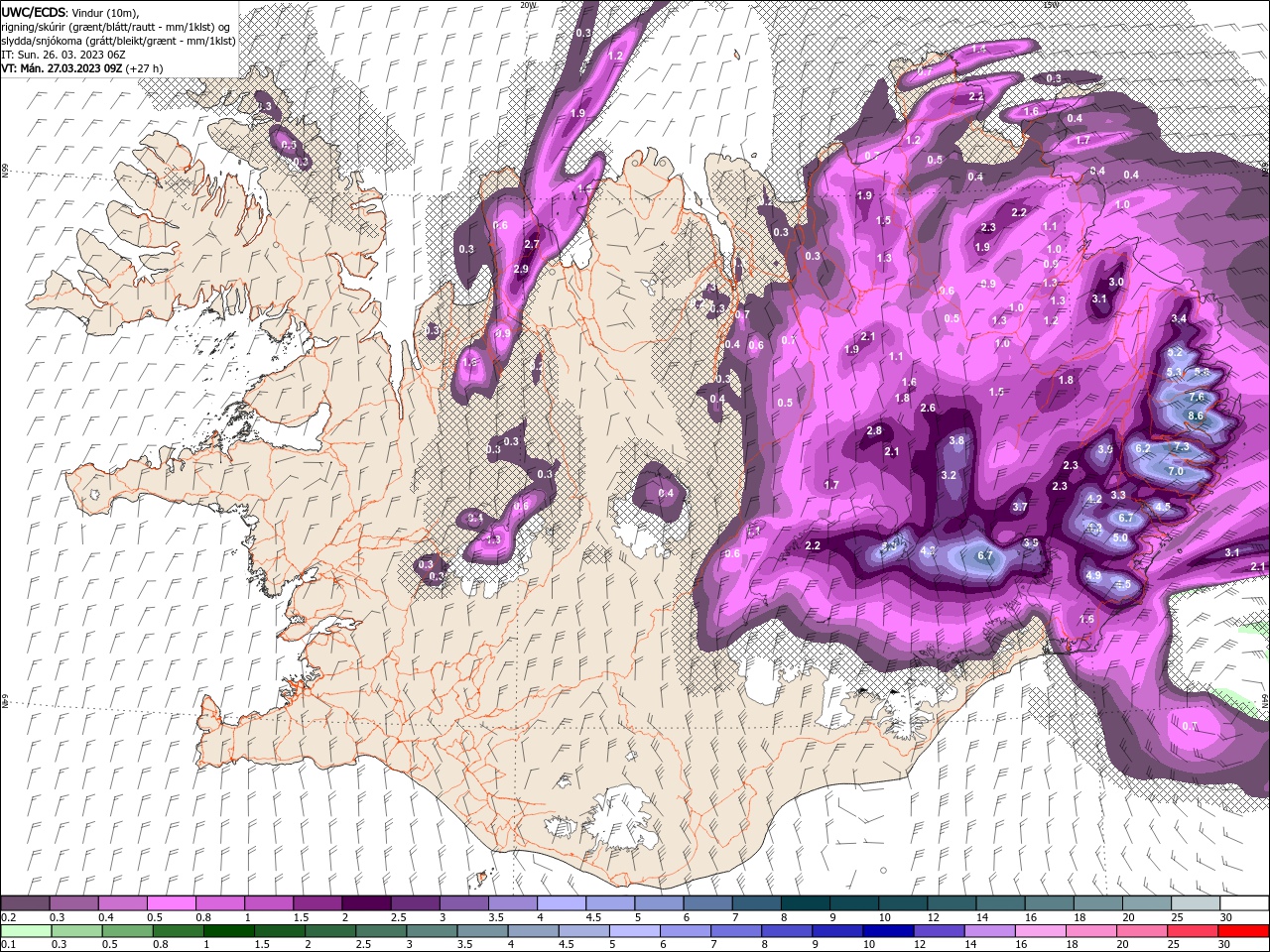This screenshot has height=952, width=1270.
Task: Select snow legend swatch between 3 and 3.5
Action: click(x=463, y=903)
